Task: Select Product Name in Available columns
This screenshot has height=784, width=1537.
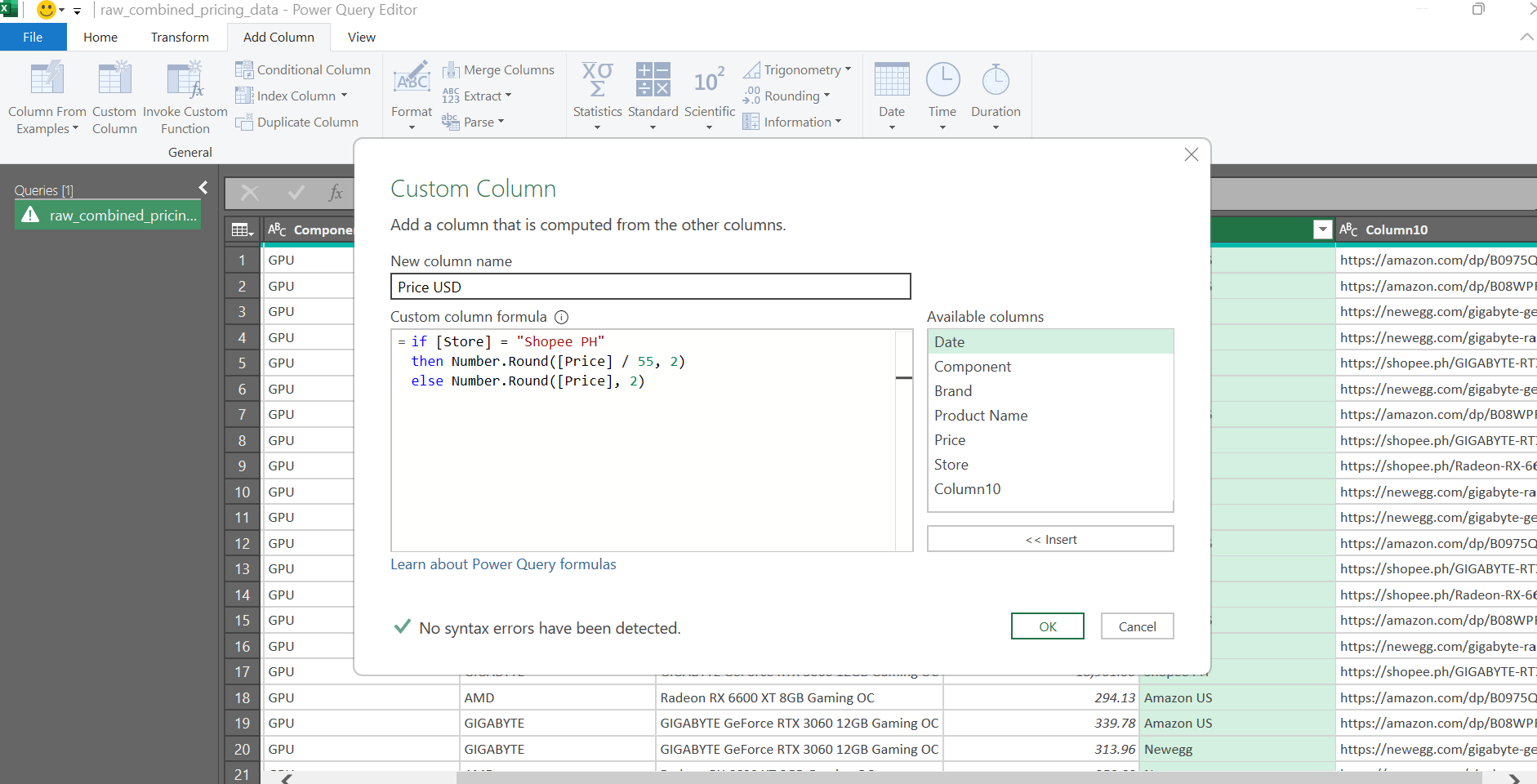Action: point(981,416)
